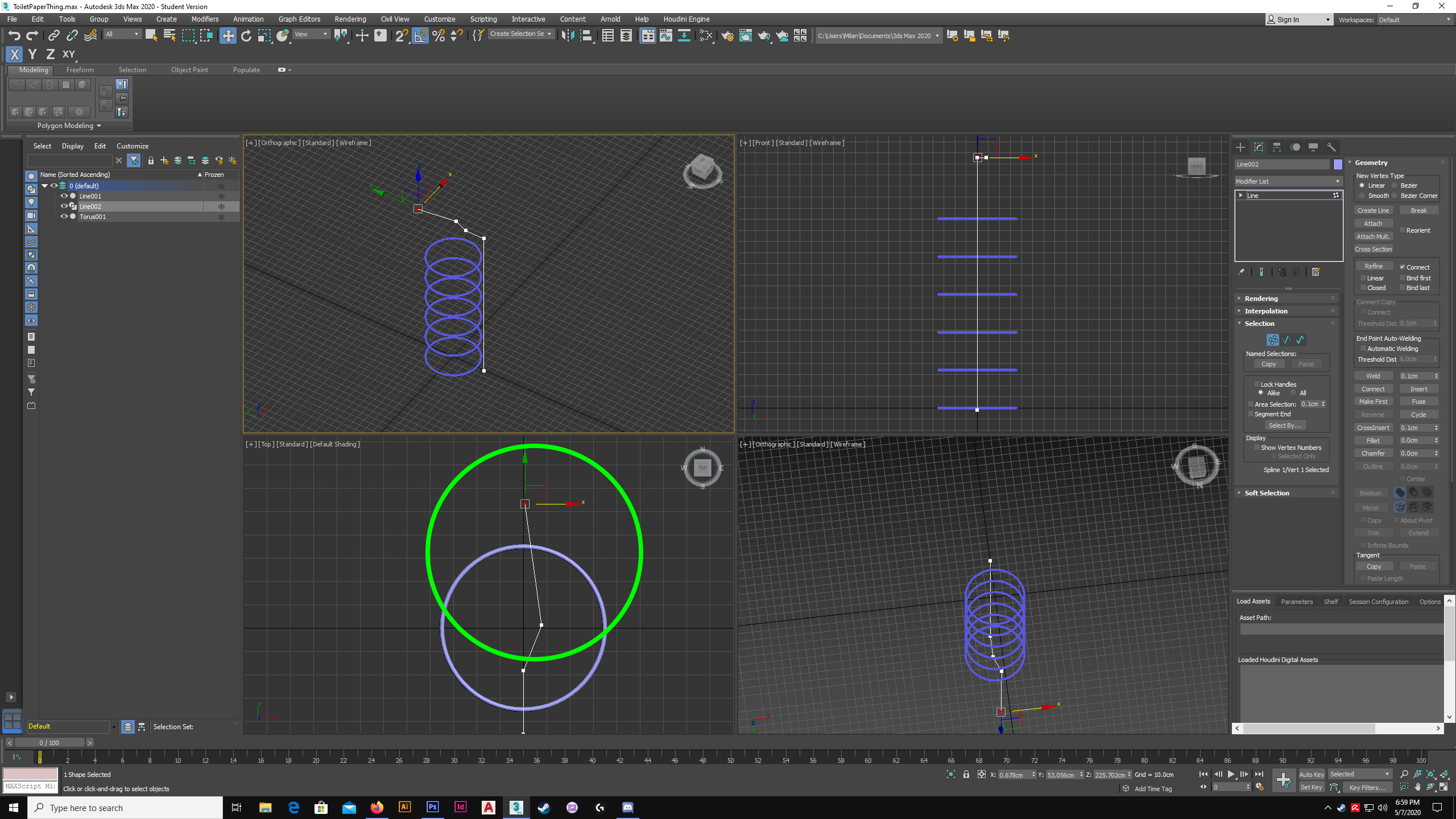Image resolution: width=1456 pixels, height=819 pixels.
Task: Open the Modifiers menu
Action: (205, 19)
